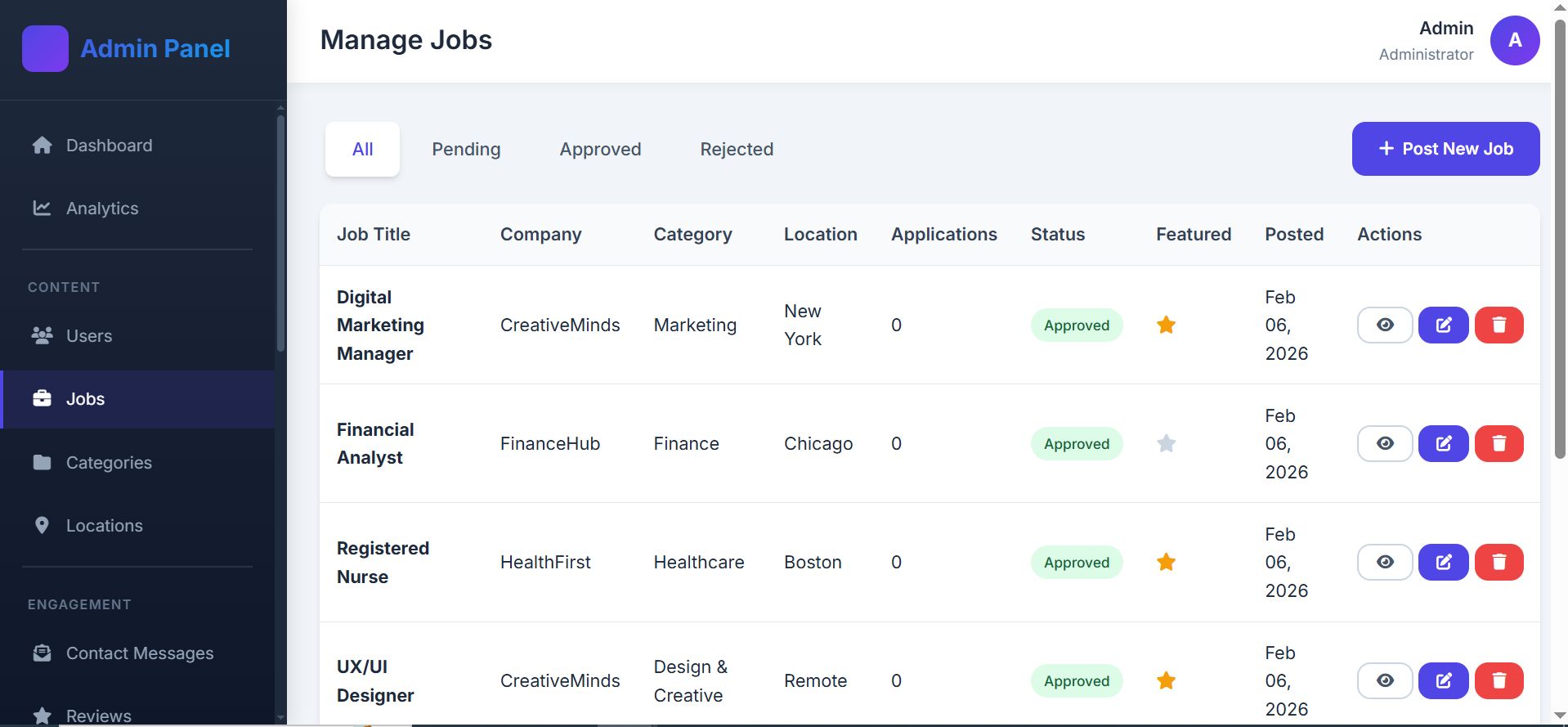The width and height of the screenshot is (1568, 727).
Task: Toggle featured star for Digital Marketing Manager
Action: point(1166,325)
